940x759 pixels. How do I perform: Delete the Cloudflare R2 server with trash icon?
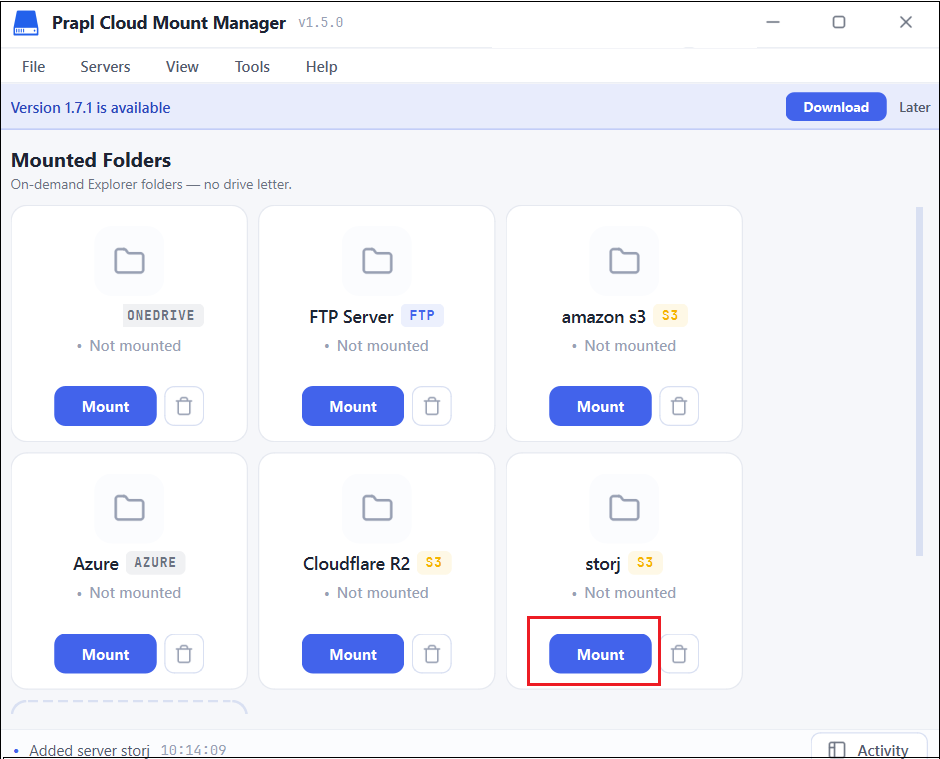coord(432,653)
